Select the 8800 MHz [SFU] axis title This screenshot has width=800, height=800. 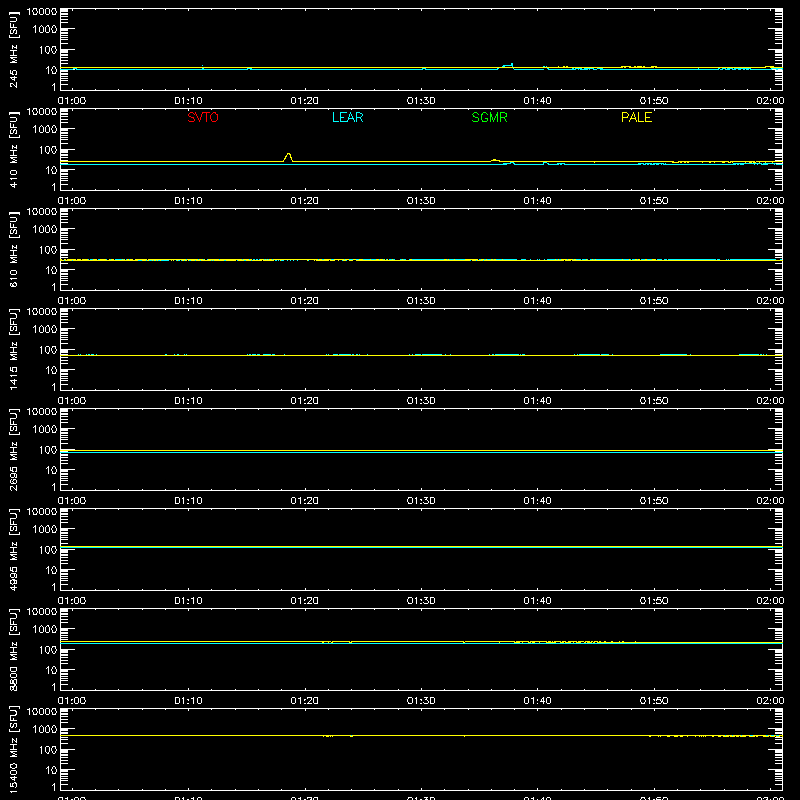(x=13, y=650)
